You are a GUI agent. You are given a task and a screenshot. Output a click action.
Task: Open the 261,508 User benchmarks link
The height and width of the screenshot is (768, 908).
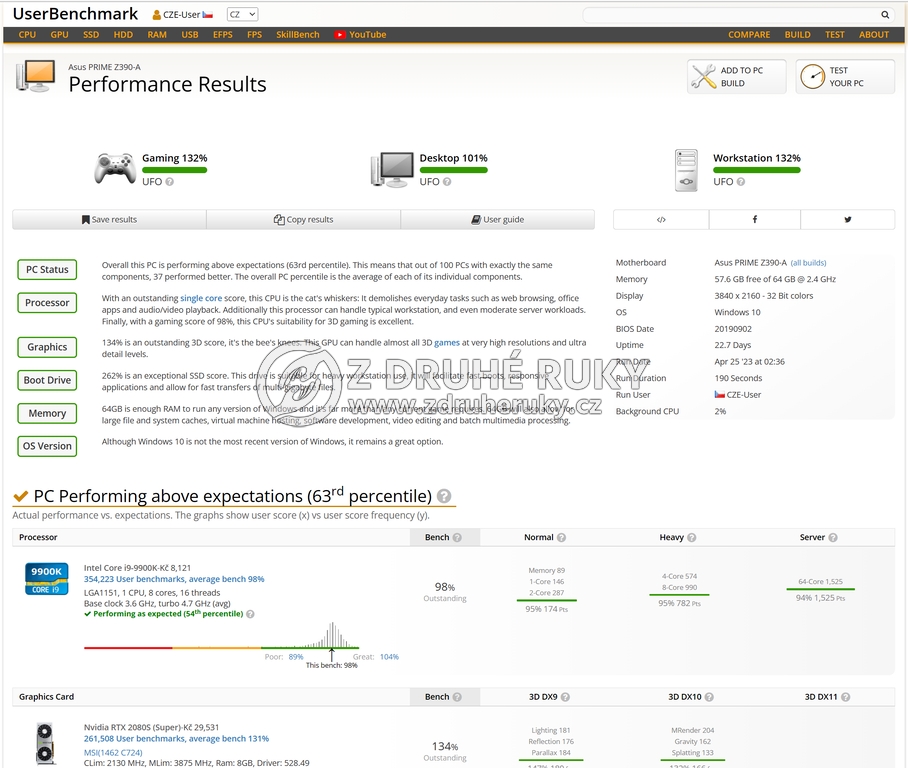[176, 739]
